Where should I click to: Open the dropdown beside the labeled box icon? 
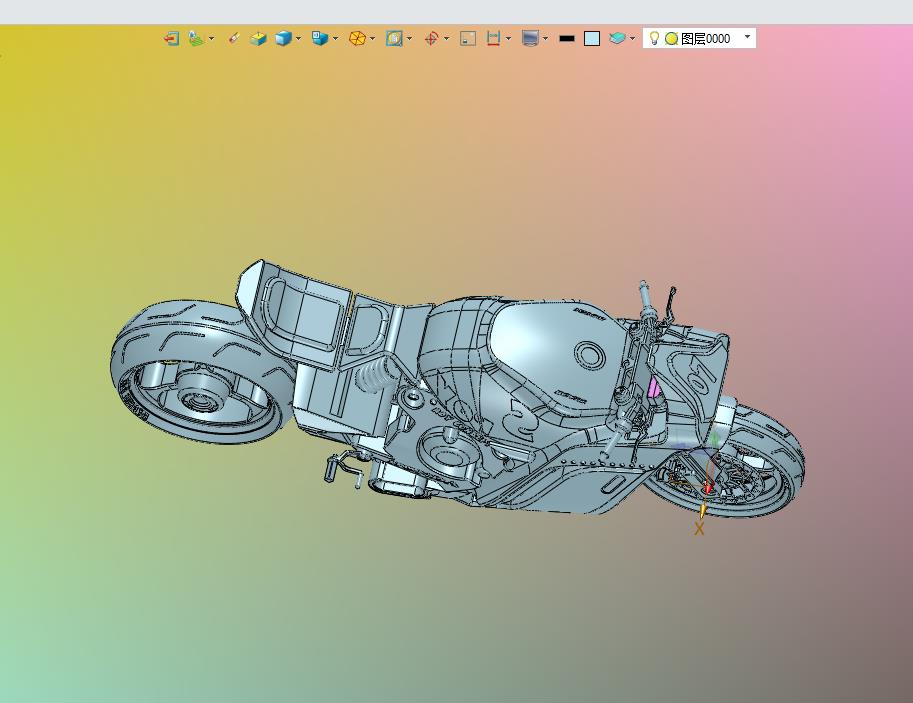point(335,38)
